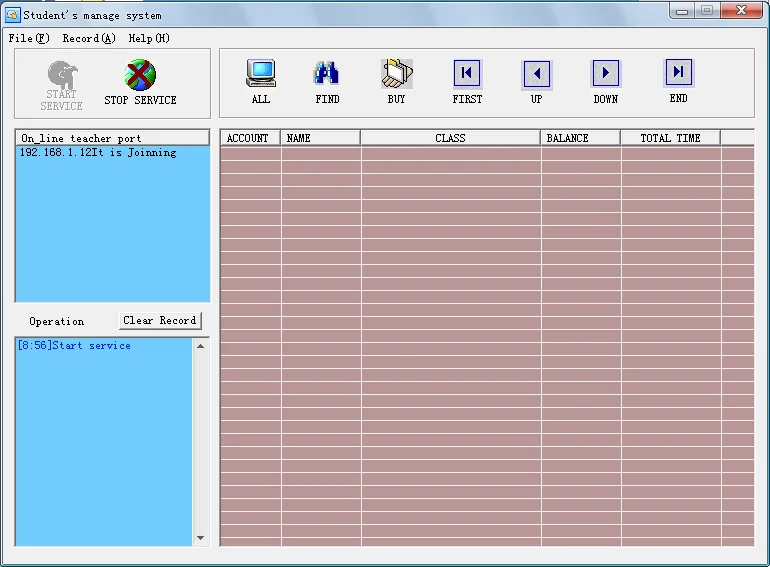Click the BUY toolbar icon
Screen dimensions: 770x567
pos(396,74)
